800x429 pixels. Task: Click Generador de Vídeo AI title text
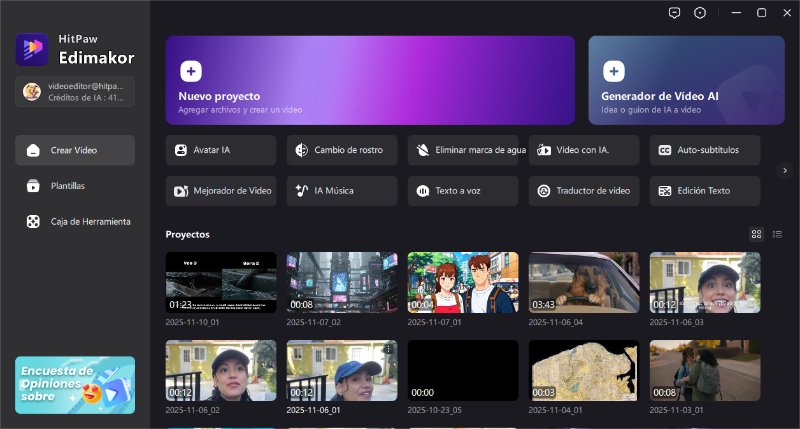[x=660, y=96]
